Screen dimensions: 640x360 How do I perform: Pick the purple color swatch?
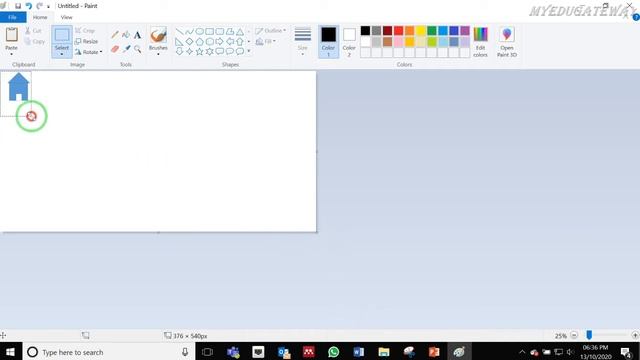[x=465, y=31]
